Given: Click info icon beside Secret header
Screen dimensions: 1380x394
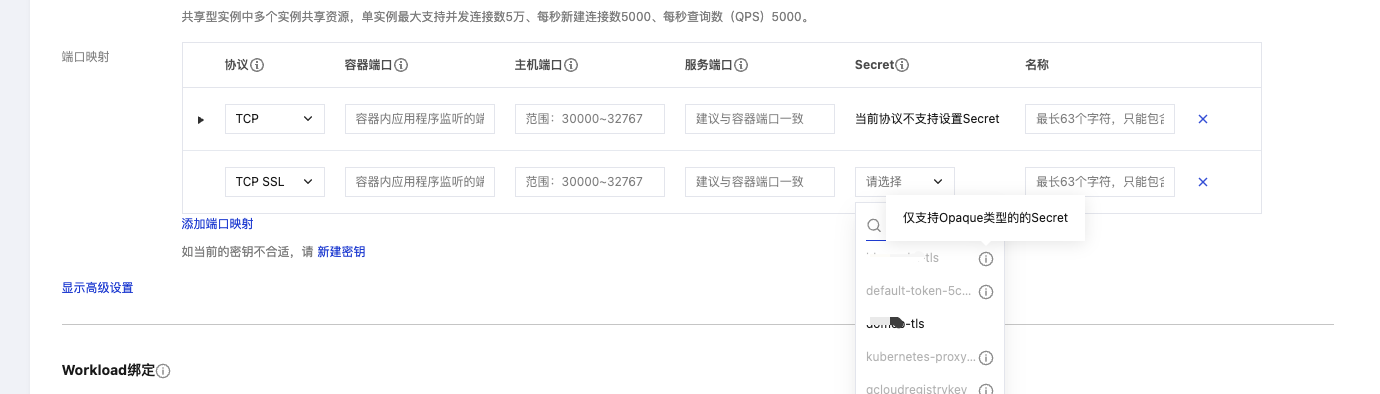Looking at the screenshot, I should [x=902, y=65].
